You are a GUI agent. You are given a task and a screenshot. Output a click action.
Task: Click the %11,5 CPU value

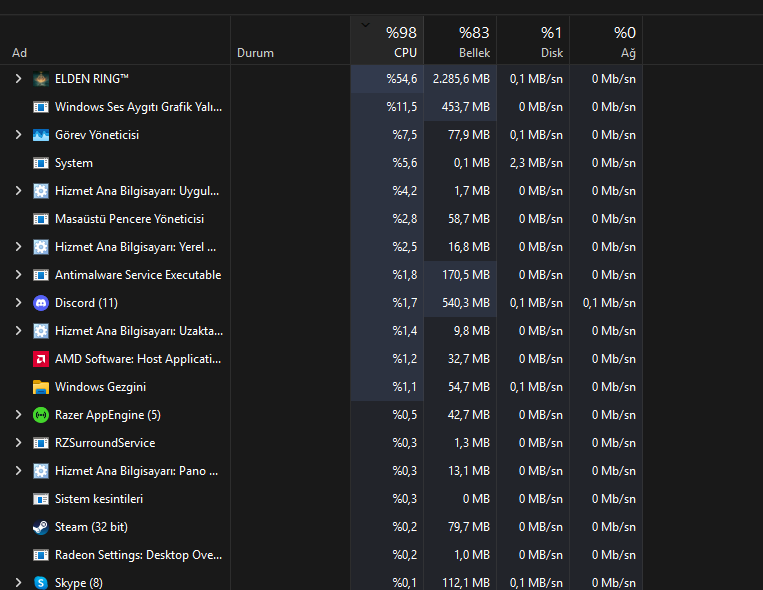pyautogui.click(x=401, y=107)
